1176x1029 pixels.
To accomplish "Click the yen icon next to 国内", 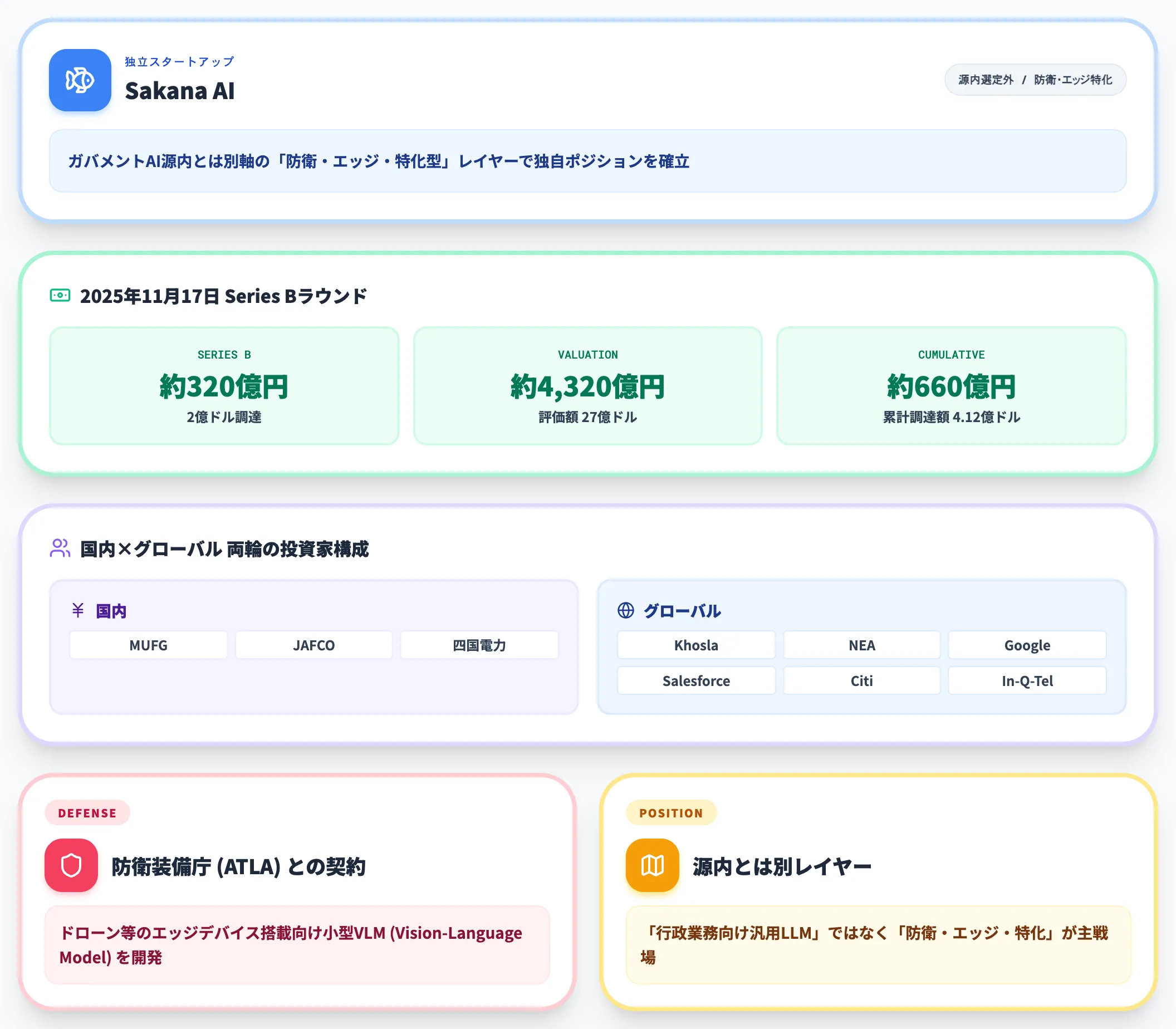I will coord(78,610).
